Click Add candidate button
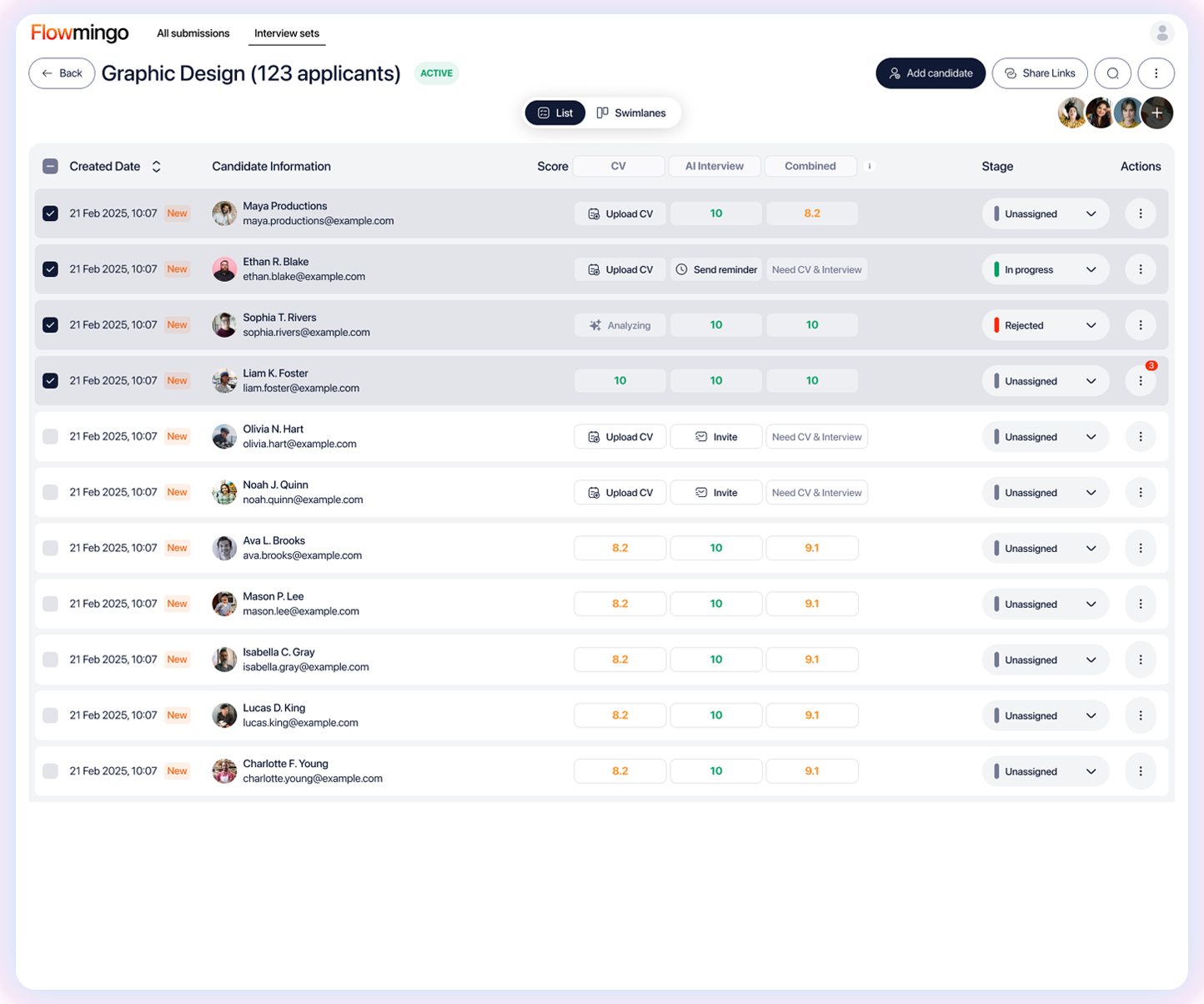 tap(931, 73)
